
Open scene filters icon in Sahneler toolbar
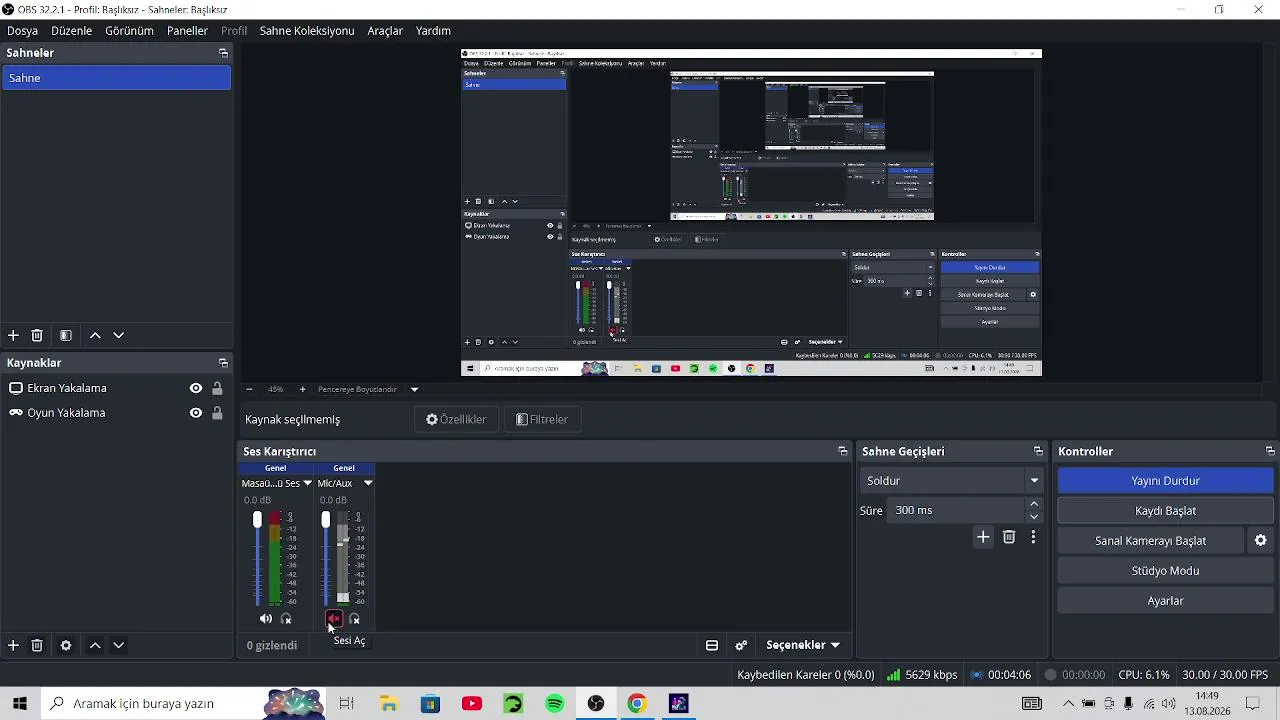[x=66, y=336]
